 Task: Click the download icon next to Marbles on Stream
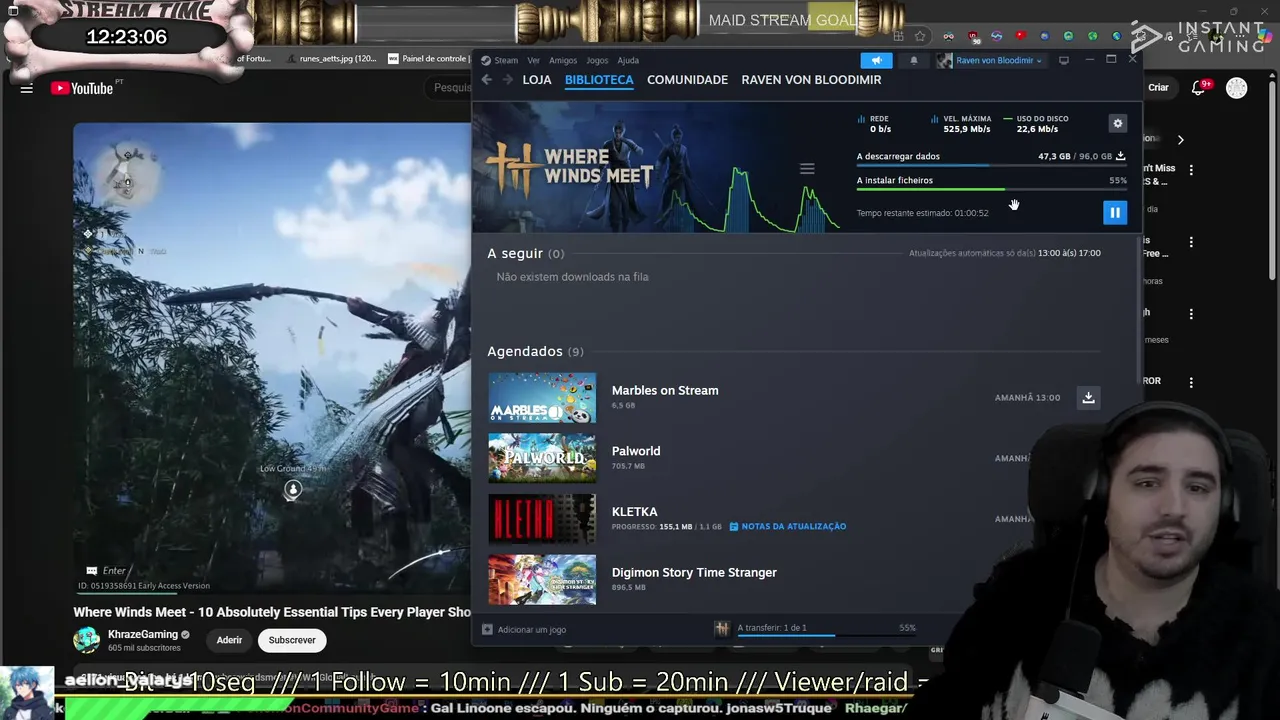[1088, 397]
